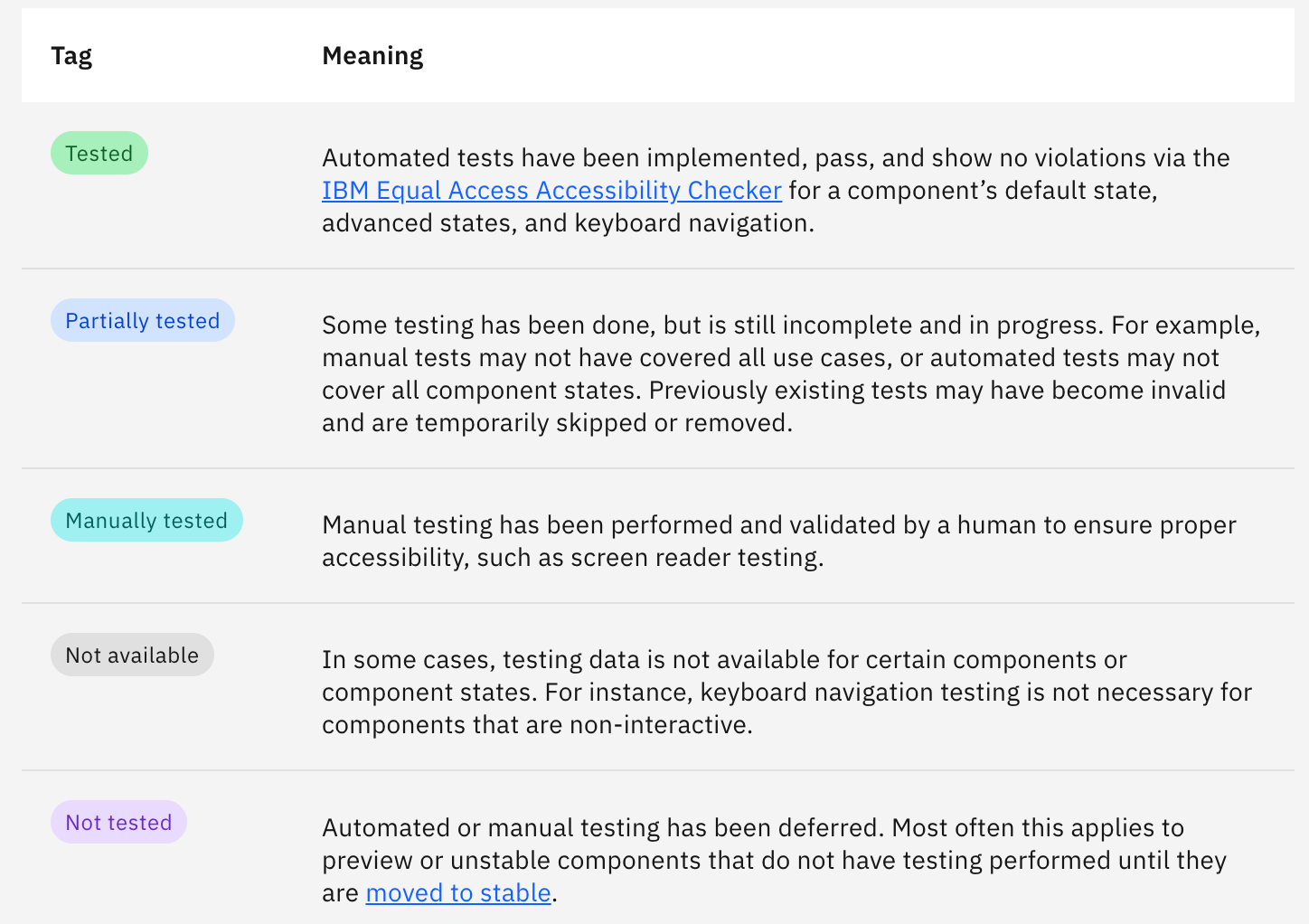The height and width of the screenshot is (924, 1309).
Task: Click the Manually tested description text
Action: point(779,542)
